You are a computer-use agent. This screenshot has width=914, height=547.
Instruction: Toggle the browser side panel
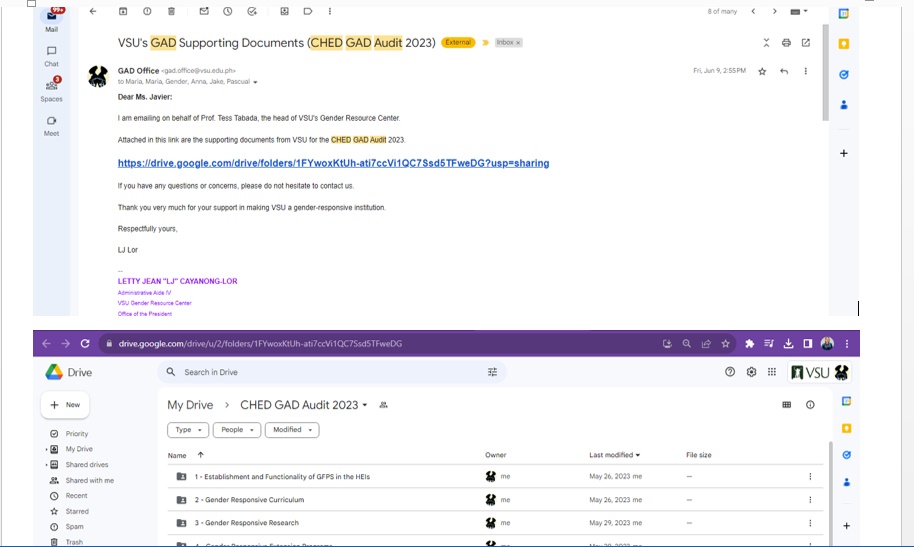point(807,344)
